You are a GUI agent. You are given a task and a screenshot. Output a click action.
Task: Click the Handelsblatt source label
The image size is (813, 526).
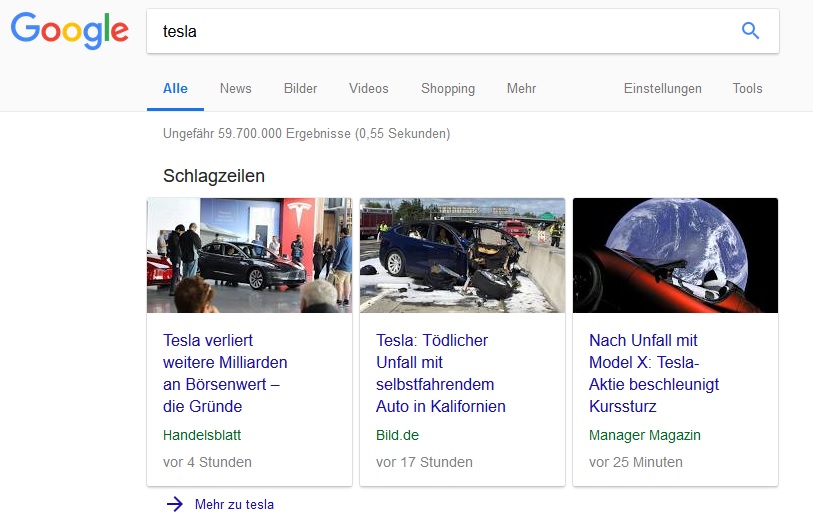click(x=202, y=435)
